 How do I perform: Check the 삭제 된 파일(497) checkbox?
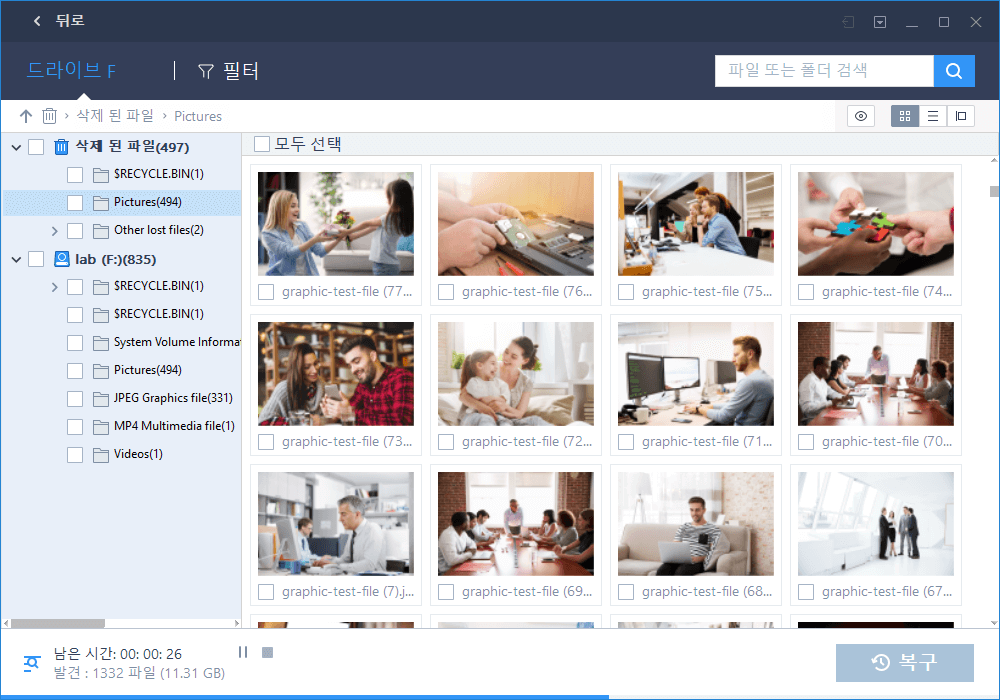36,147
